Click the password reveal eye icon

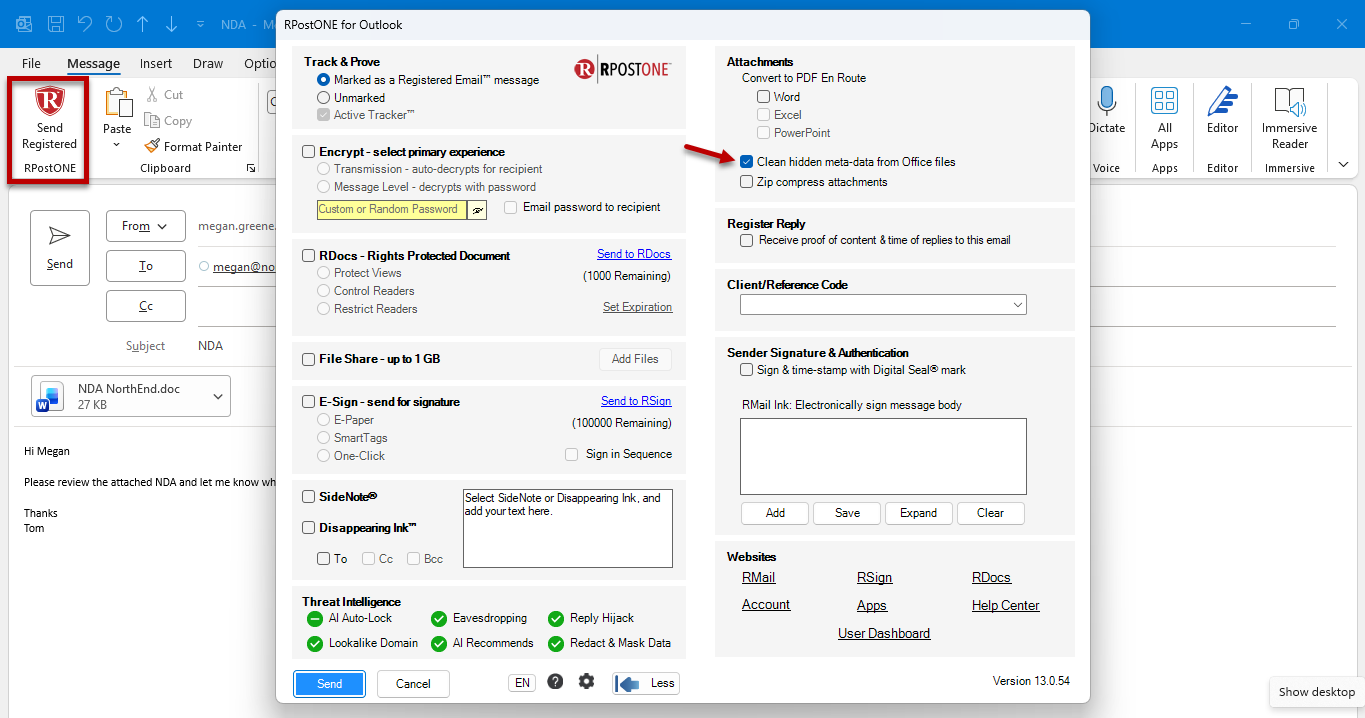(x=478, y=209)
